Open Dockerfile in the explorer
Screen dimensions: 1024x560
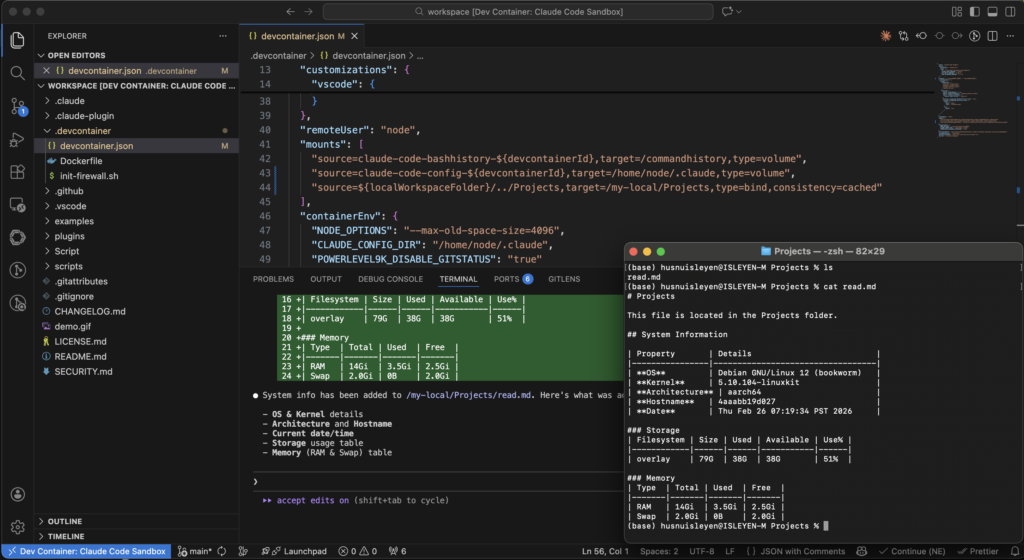pyautogui.click(x=81, y=161)
